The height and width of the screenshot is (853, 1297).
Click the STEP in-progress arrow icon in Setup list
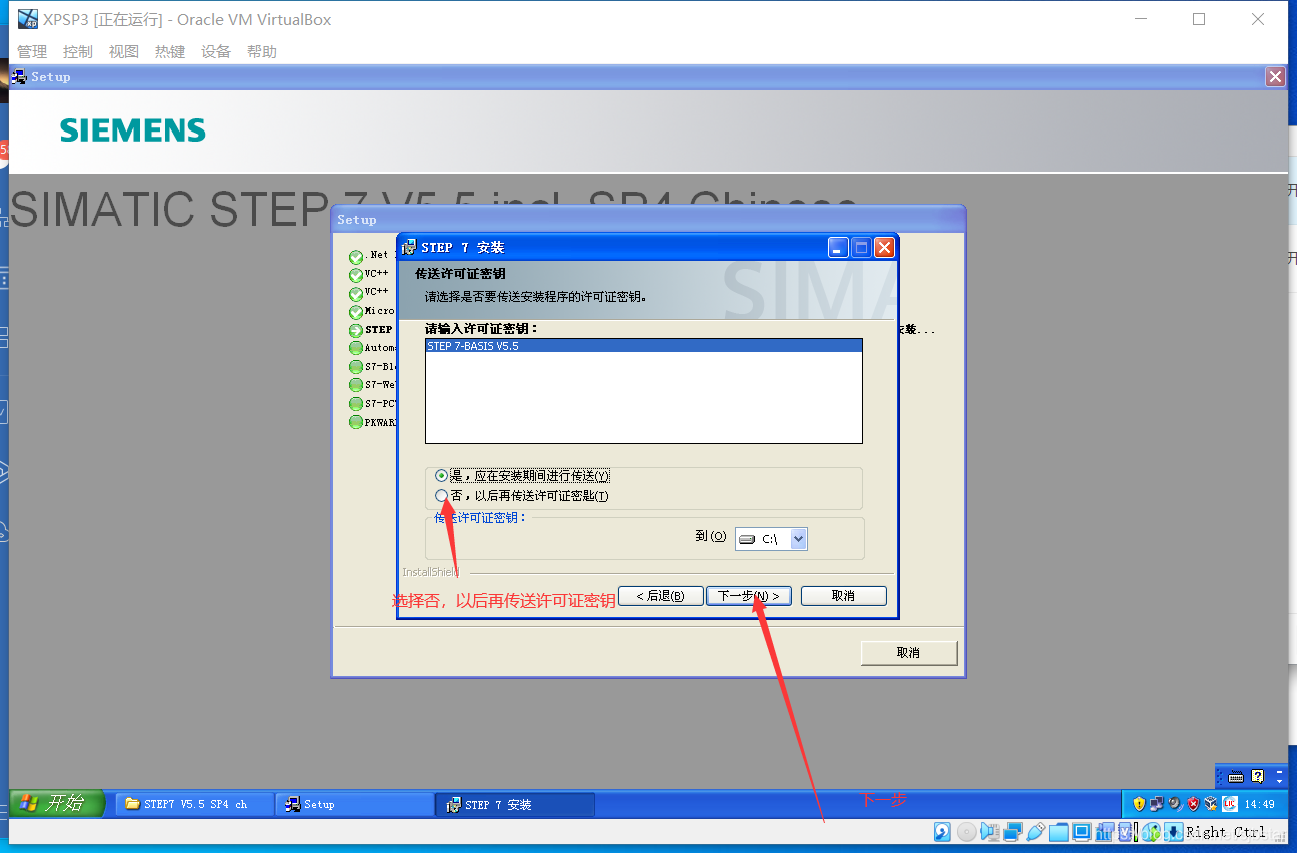coord(356,331)
